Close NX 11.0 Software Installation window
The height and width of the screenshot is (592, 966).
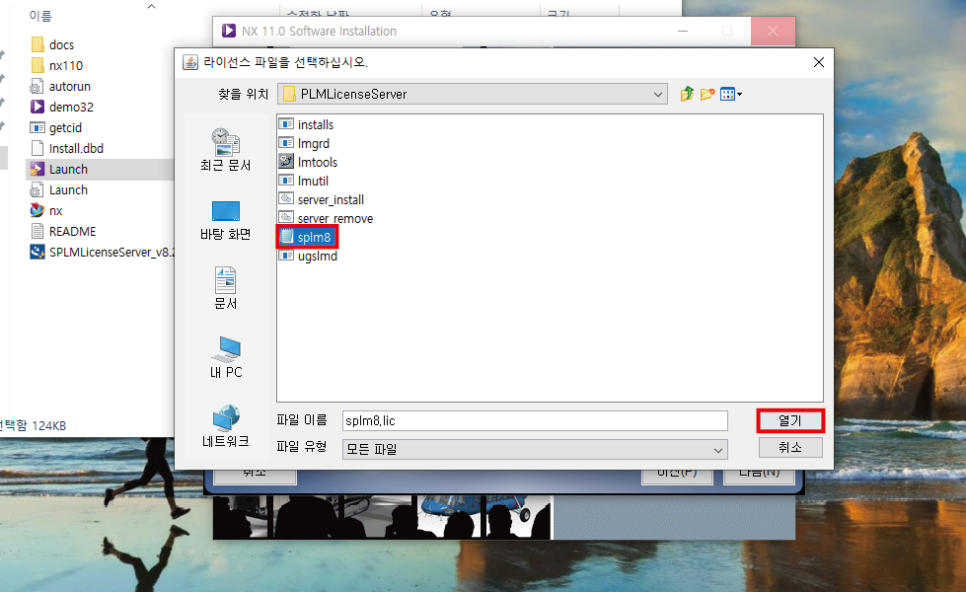click(x=773, y=31)
